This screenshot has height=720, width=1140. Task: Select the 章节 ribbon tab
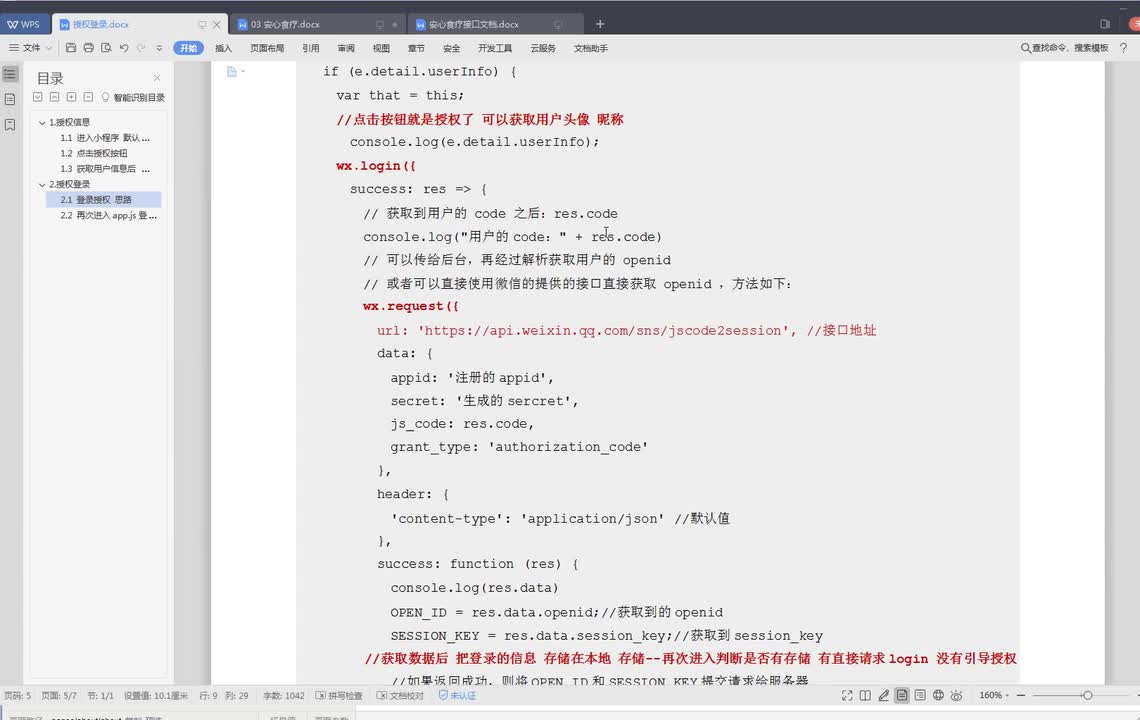pos(416,48)
